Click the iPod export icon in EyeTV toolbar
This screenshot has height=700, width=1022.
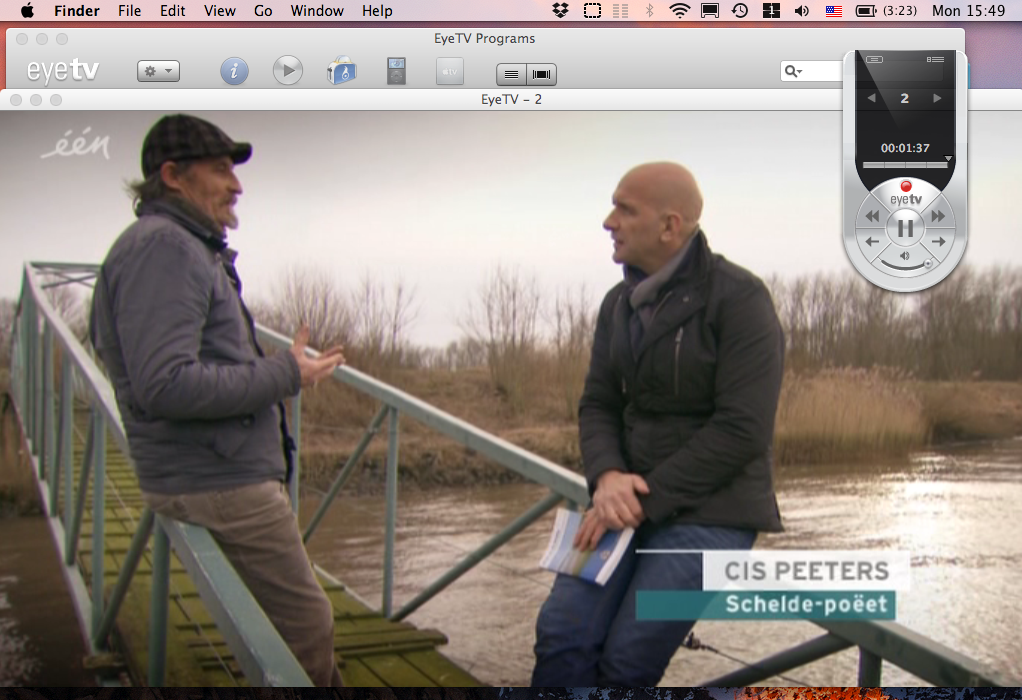coord(396,71)
